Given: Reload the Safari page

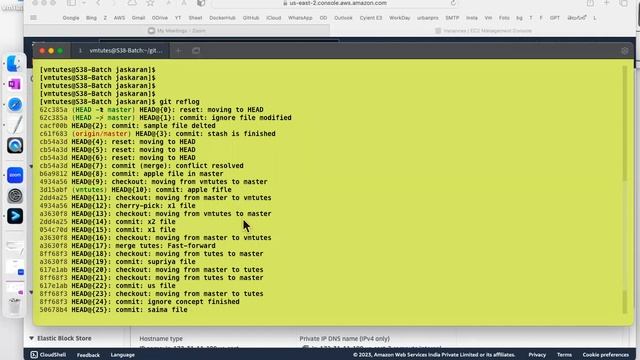Looking at the screenshot, I should pyautogui.click(x=453, y=3).
